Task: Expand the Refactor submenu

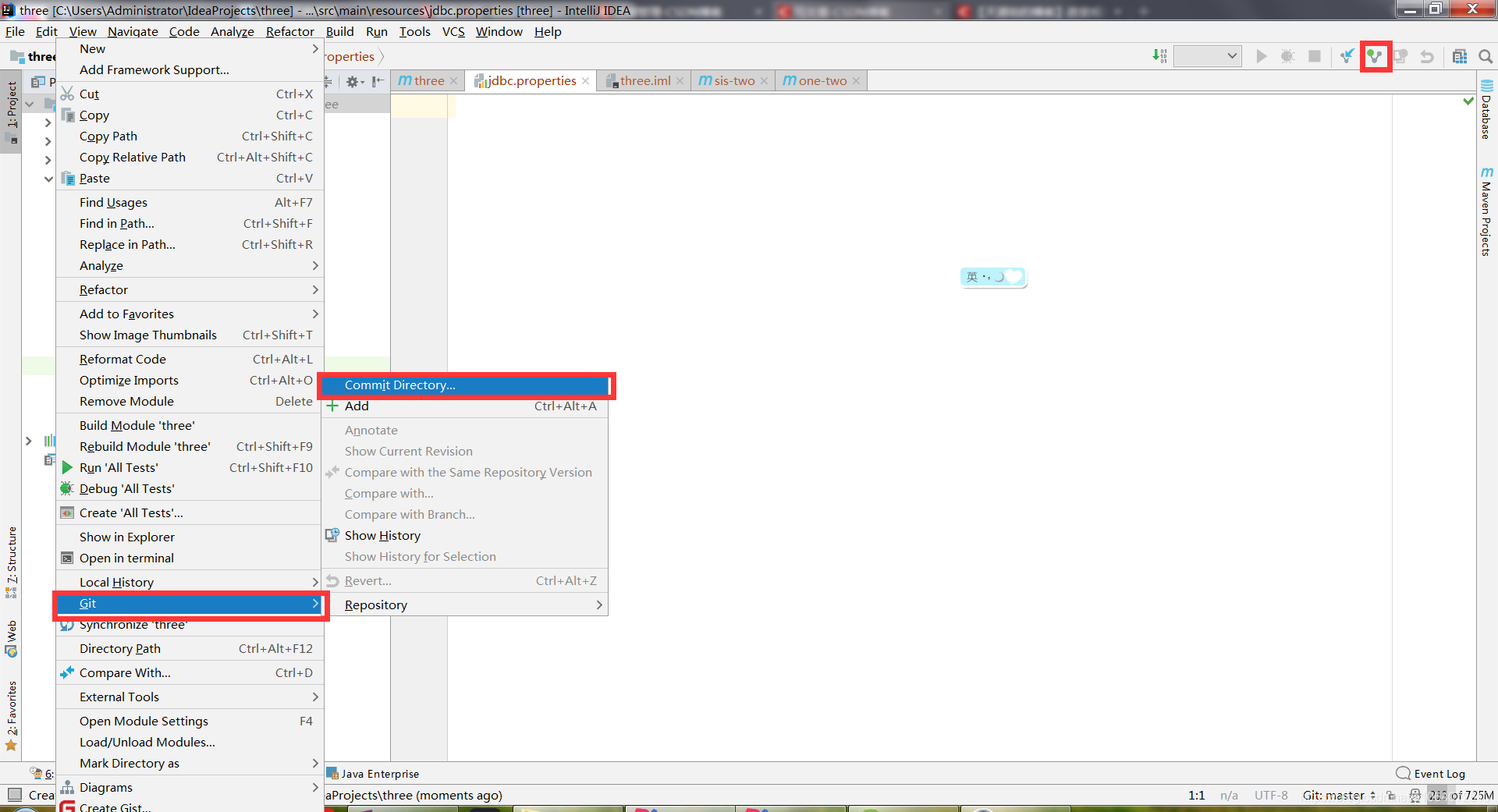Action: [x=190, y=290]
